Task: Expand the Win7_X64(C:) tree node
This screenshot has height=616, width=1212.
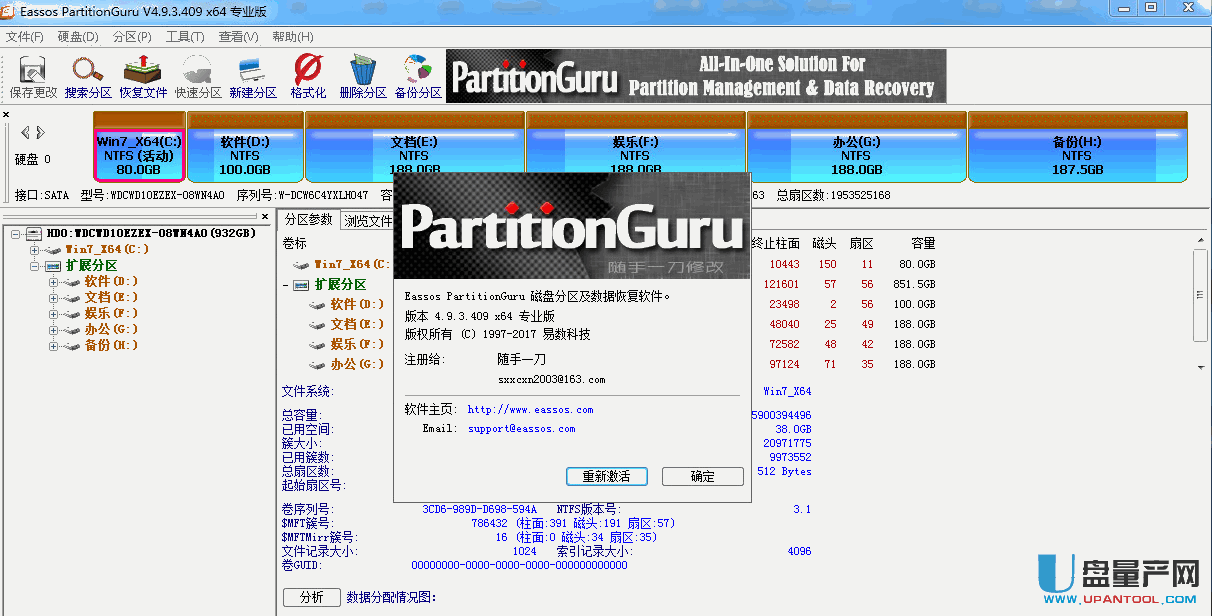Action: pos(34,249)
